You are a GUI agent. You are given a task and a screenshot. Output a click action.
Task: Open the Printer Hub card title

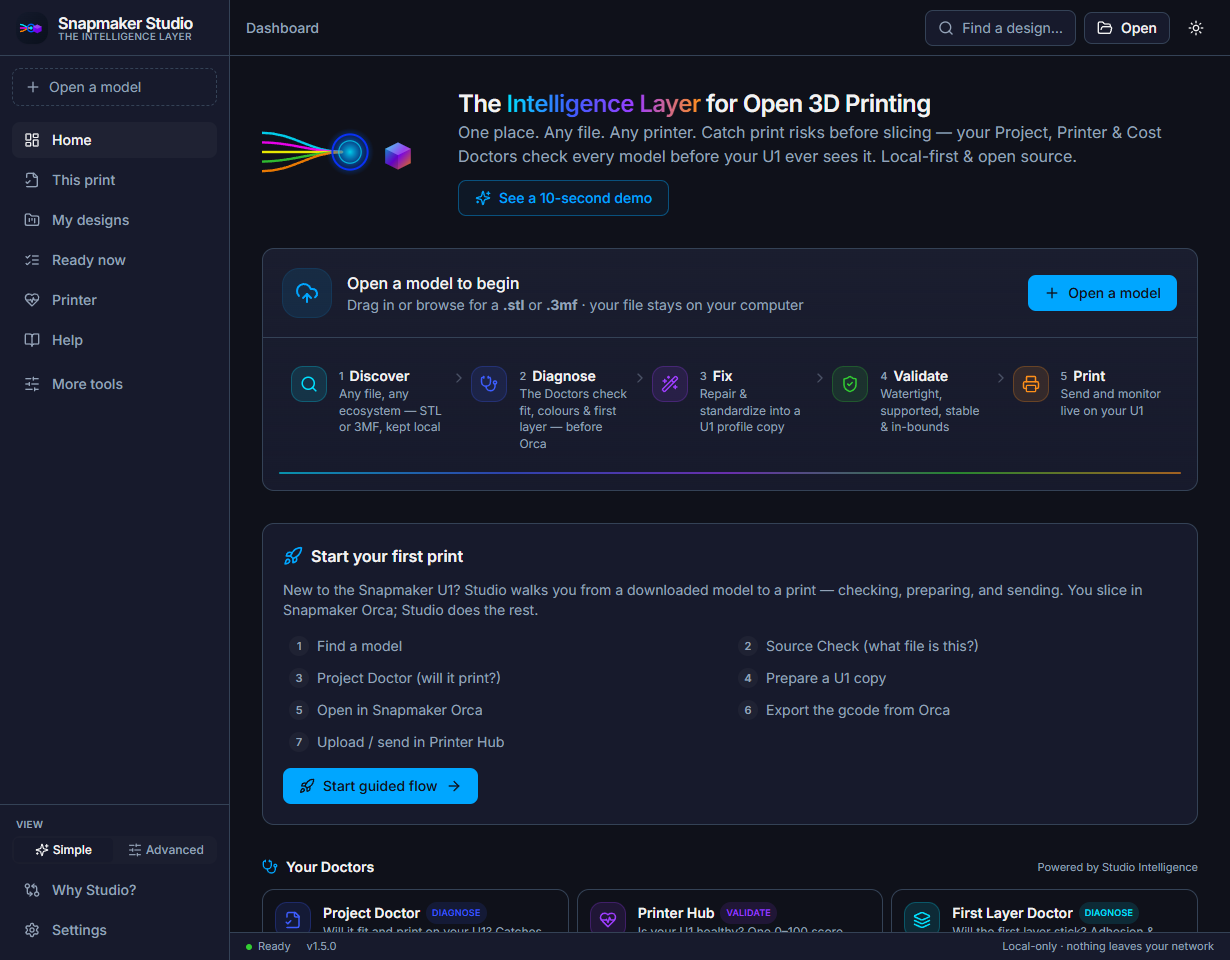point(676,913)
